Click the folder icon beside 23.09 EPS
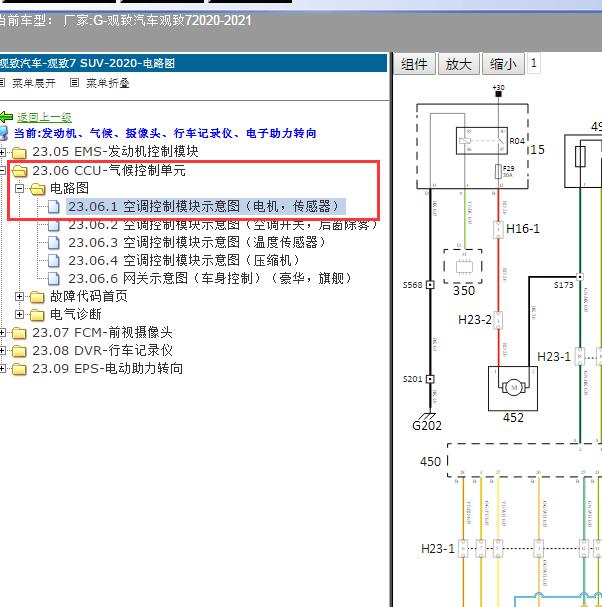 pos(19,369)
